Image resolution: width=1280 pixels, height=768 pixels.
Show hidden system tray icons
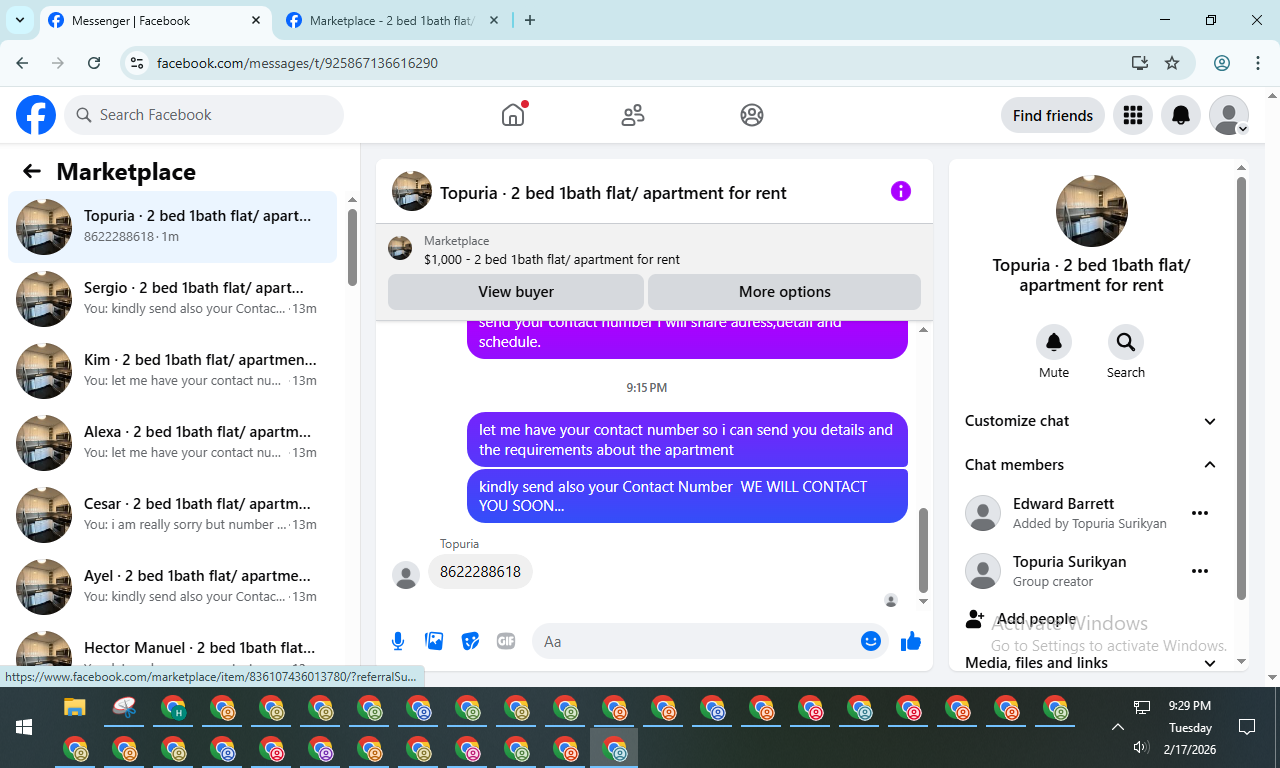click(x=1117, y=727)
